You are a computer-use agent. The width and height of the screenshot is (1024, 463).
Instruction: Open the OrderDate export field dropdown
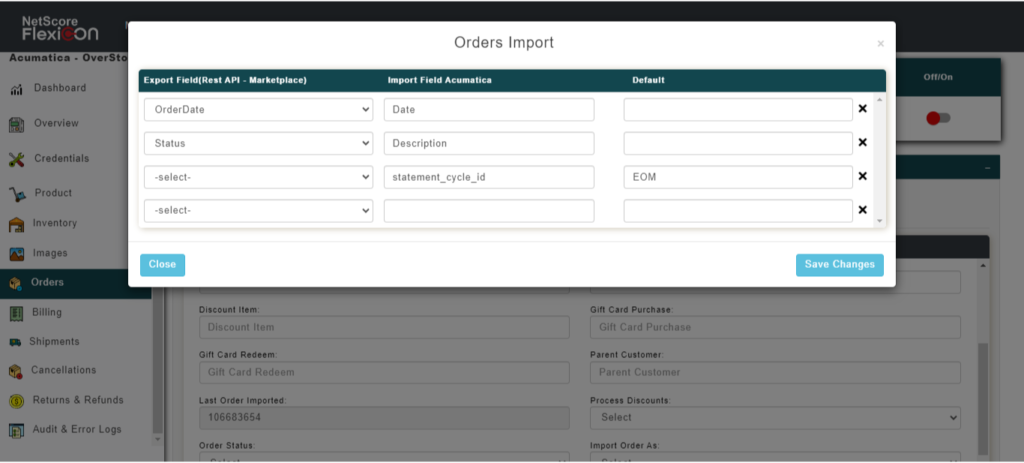tap(258, 110)
